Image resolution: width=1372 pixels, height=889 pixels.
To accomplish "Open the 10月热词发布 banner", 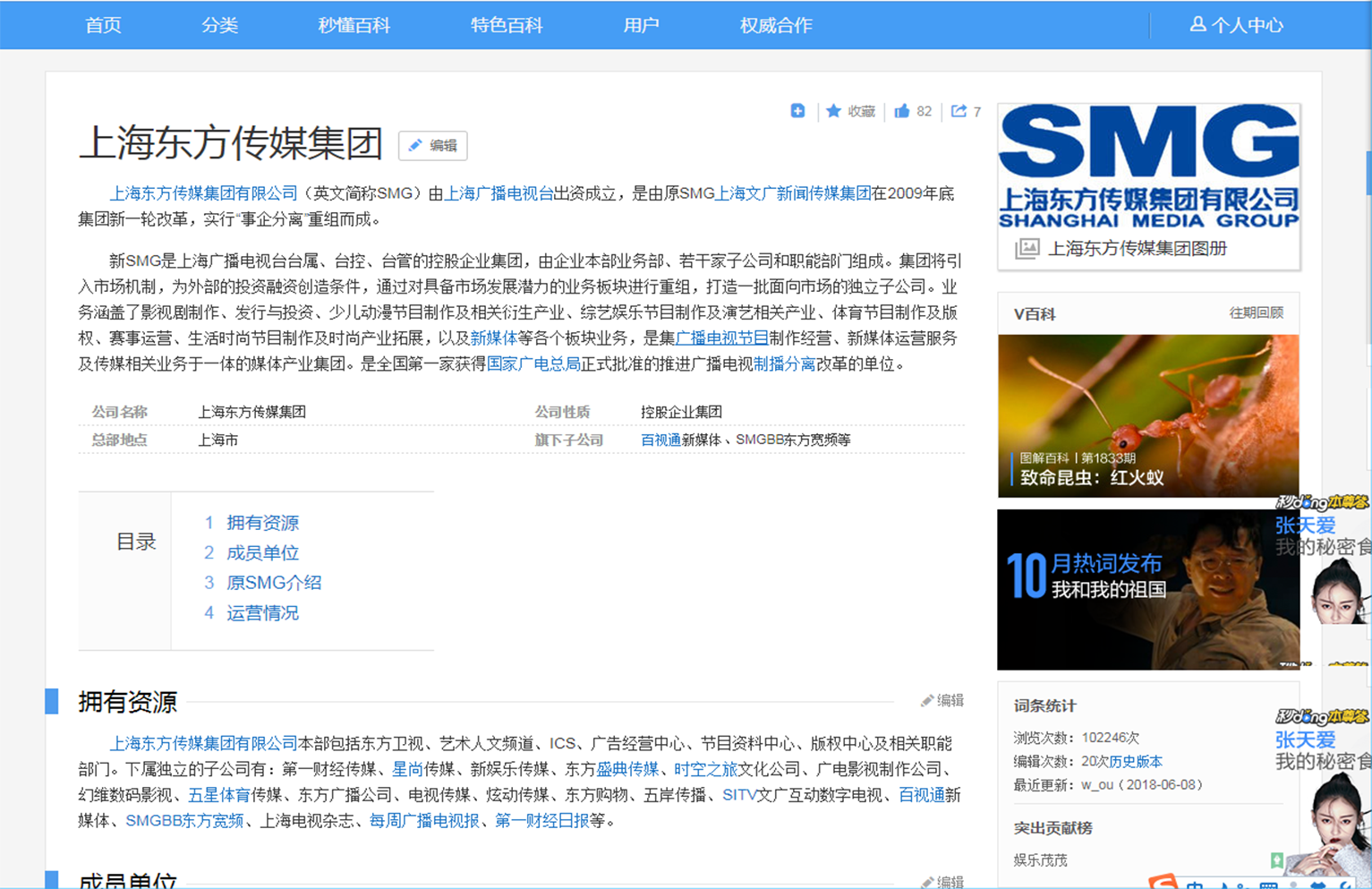I will pos(1148,589).
